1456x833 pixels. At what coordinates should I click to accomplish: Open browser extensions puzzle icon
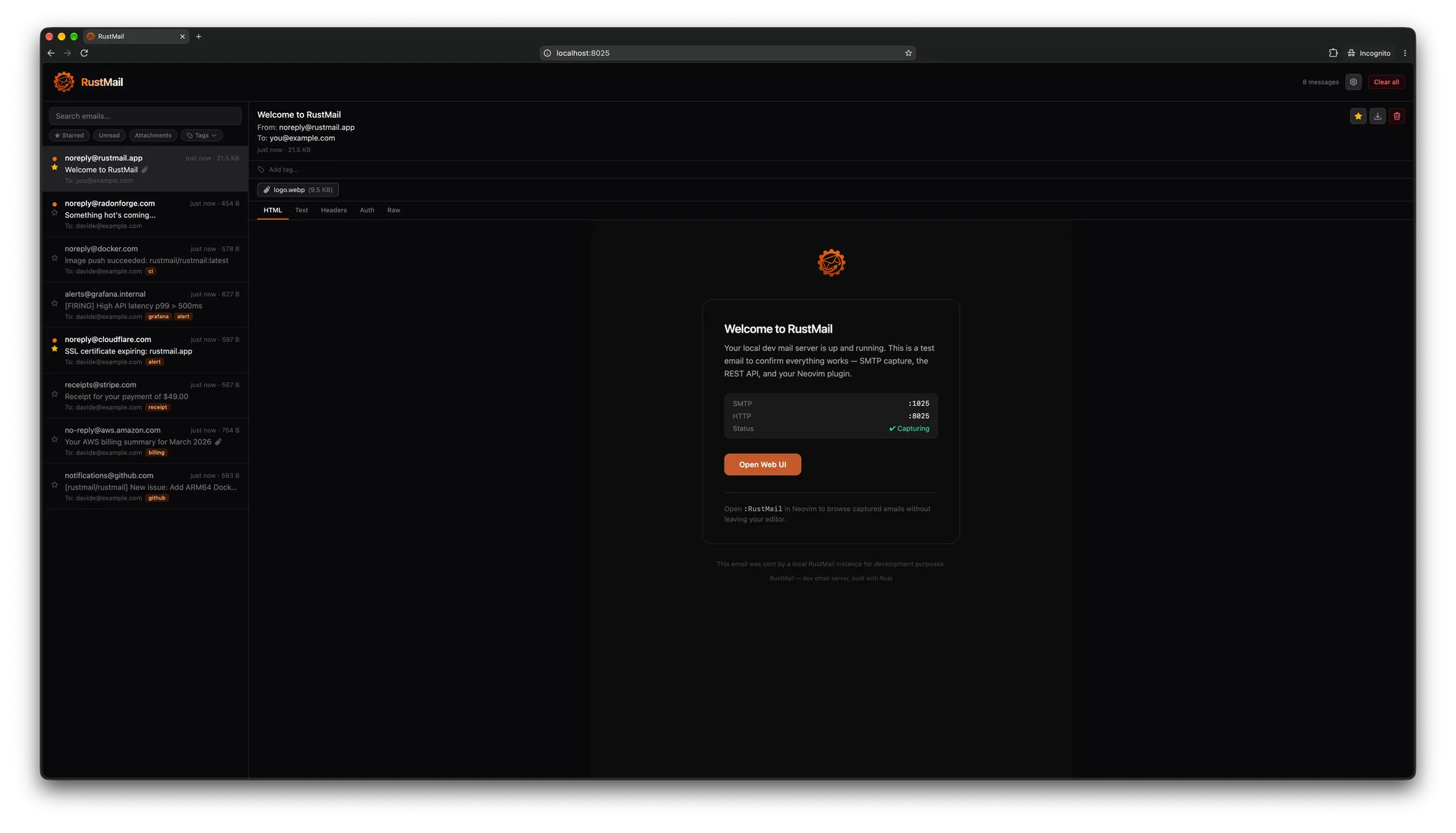coord(1333,53)
